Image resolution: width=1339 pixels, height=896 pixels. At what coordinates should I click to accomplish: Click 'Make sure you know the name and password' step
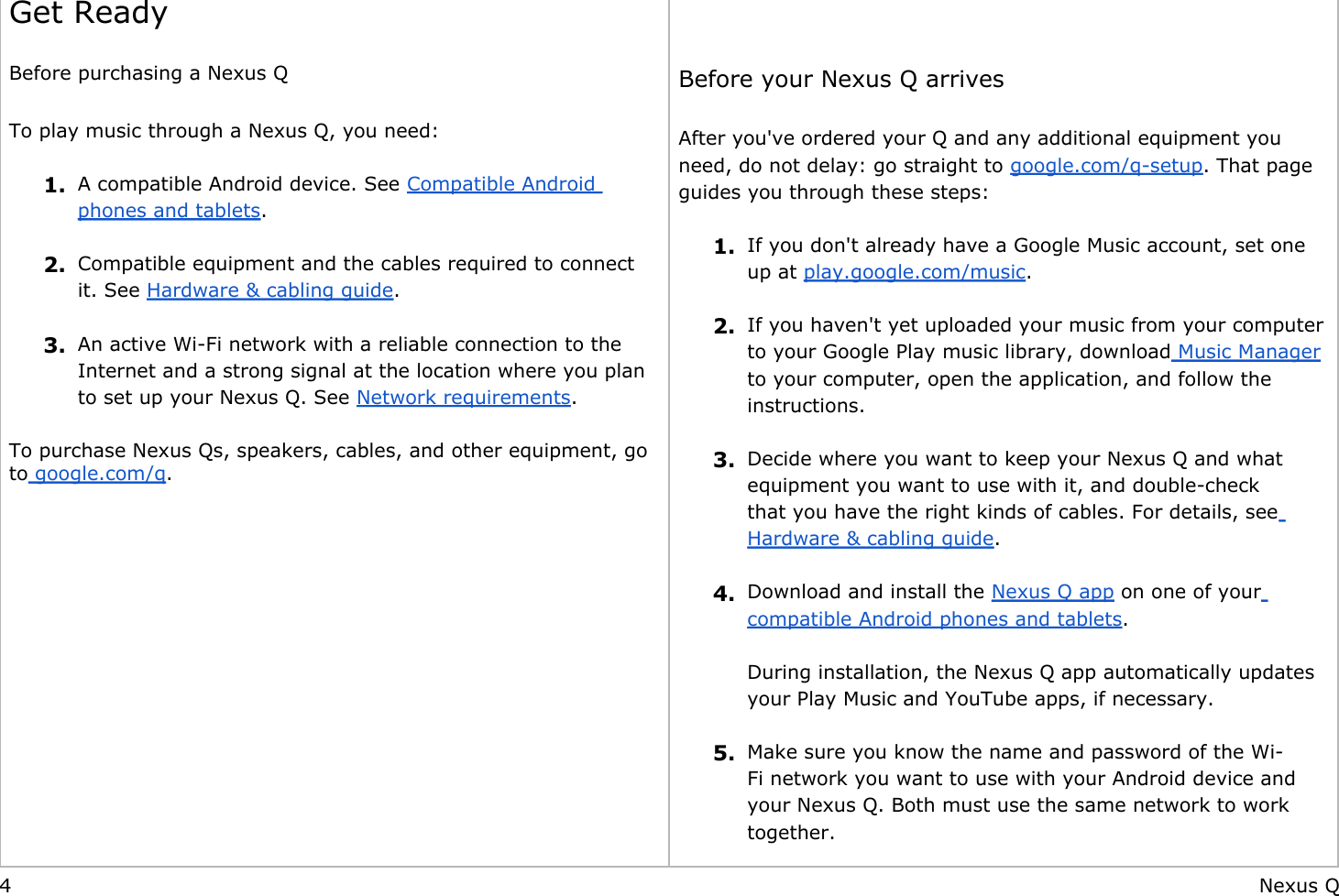point(1021,792)
